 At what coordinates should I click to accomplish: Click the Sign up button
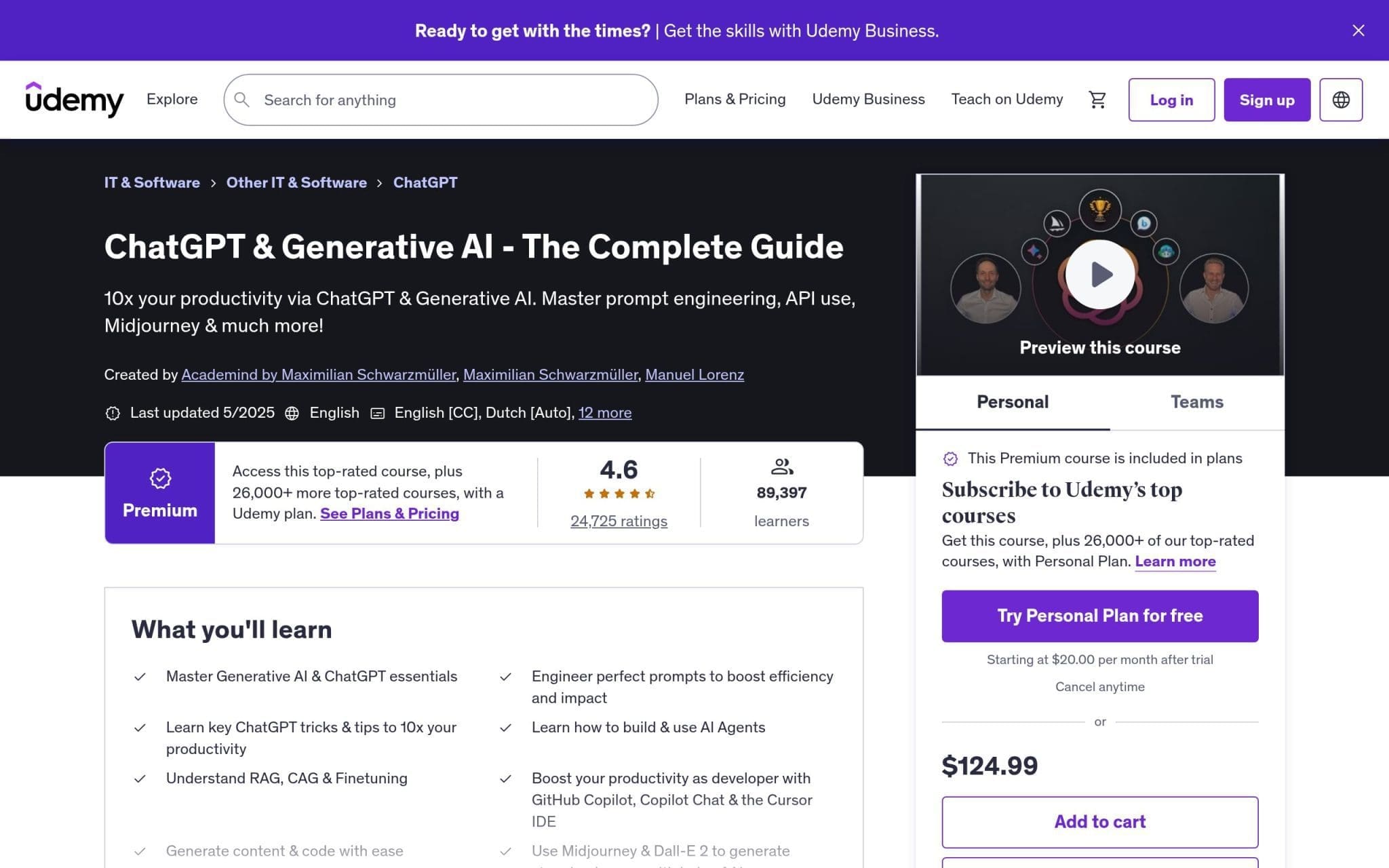pos(1267,100)
